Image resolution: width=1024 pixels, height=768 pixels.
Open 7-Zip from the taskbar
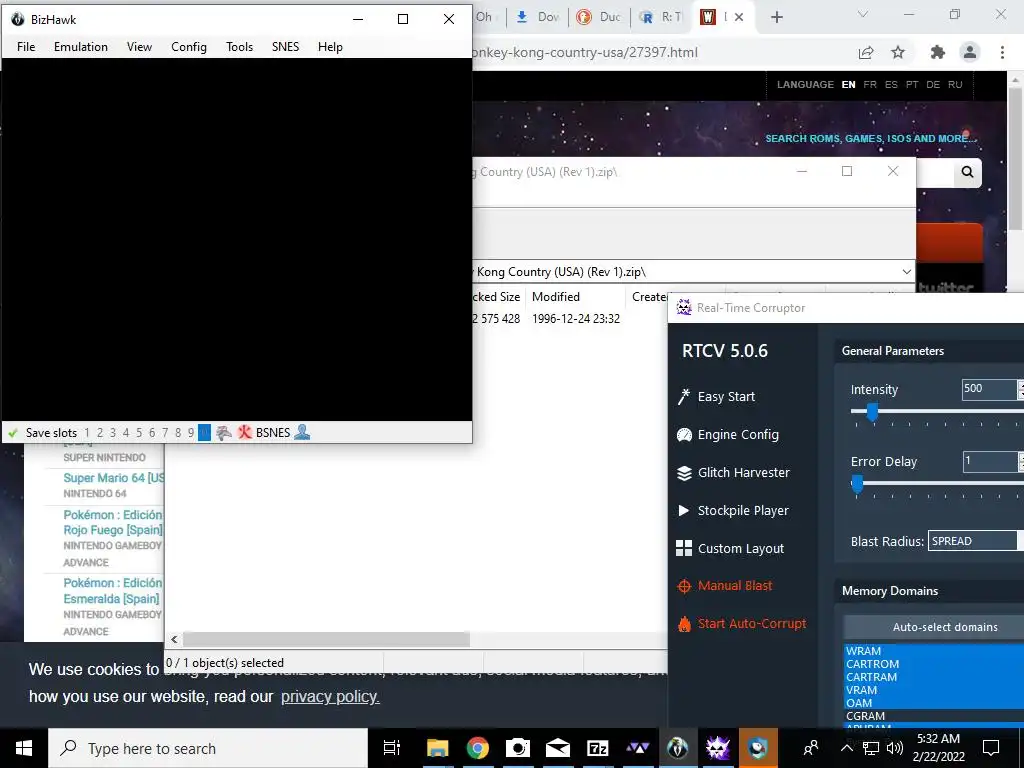[598, 748]
